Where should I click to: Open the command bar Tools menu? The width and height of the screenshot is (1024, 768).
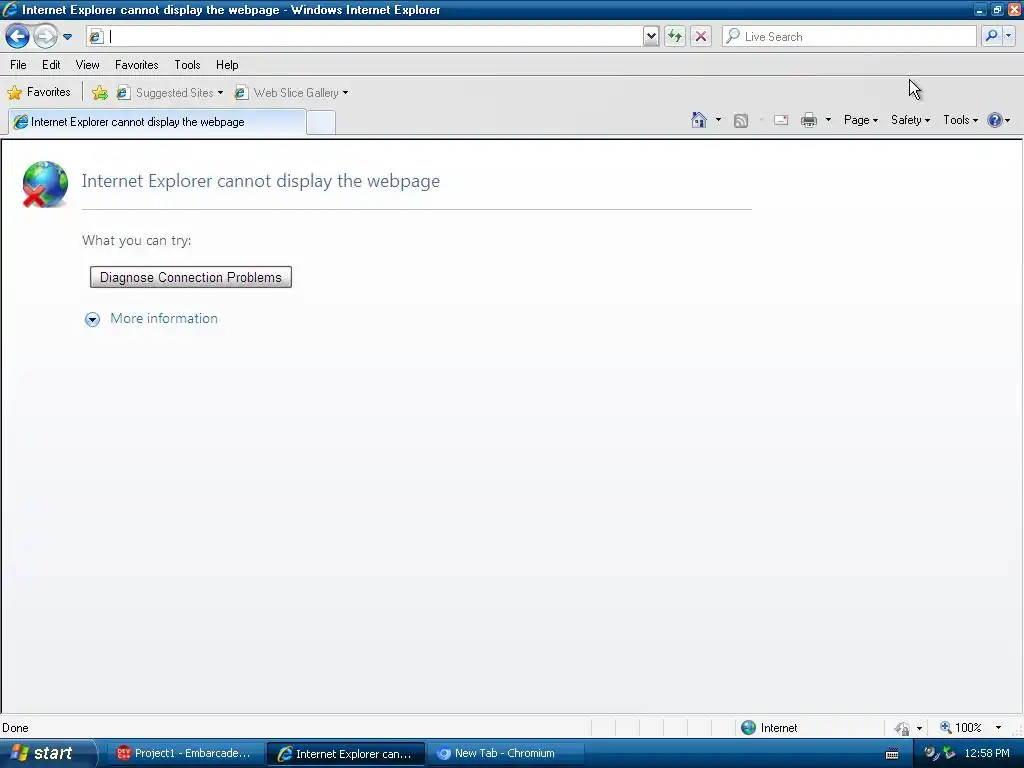click(960, 120)
